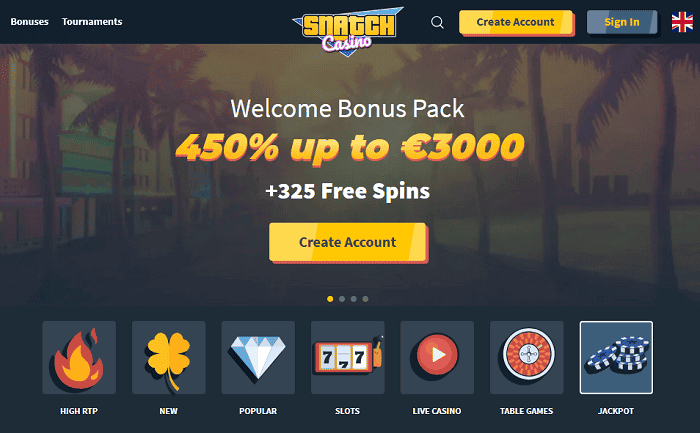Go to the first carousel slide dot
Screen dimensions: 700x433
[x=330, y=299]
